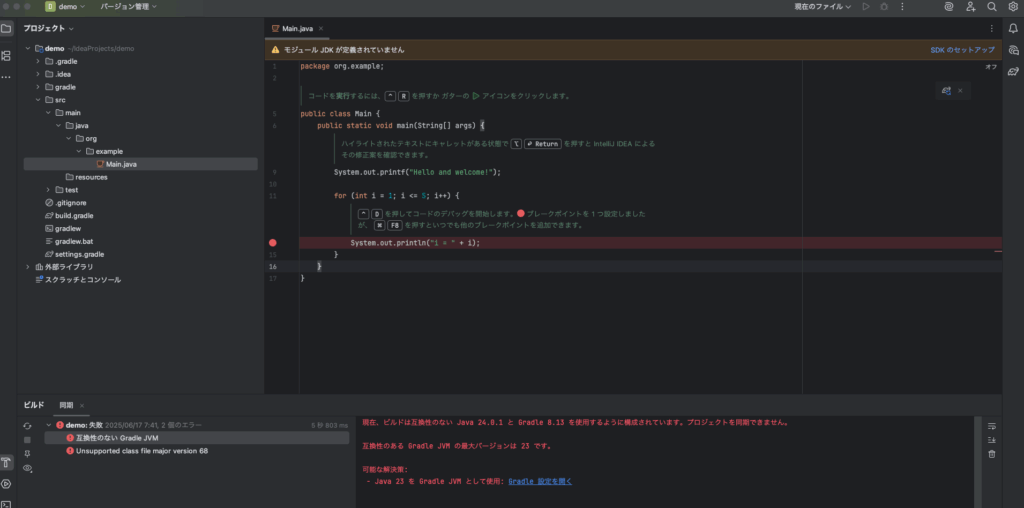This screenshot has height=508, width=1024.
Task: Click the SDK のセットアップ link
Action: pyautogui.click(x=963, y=50)
